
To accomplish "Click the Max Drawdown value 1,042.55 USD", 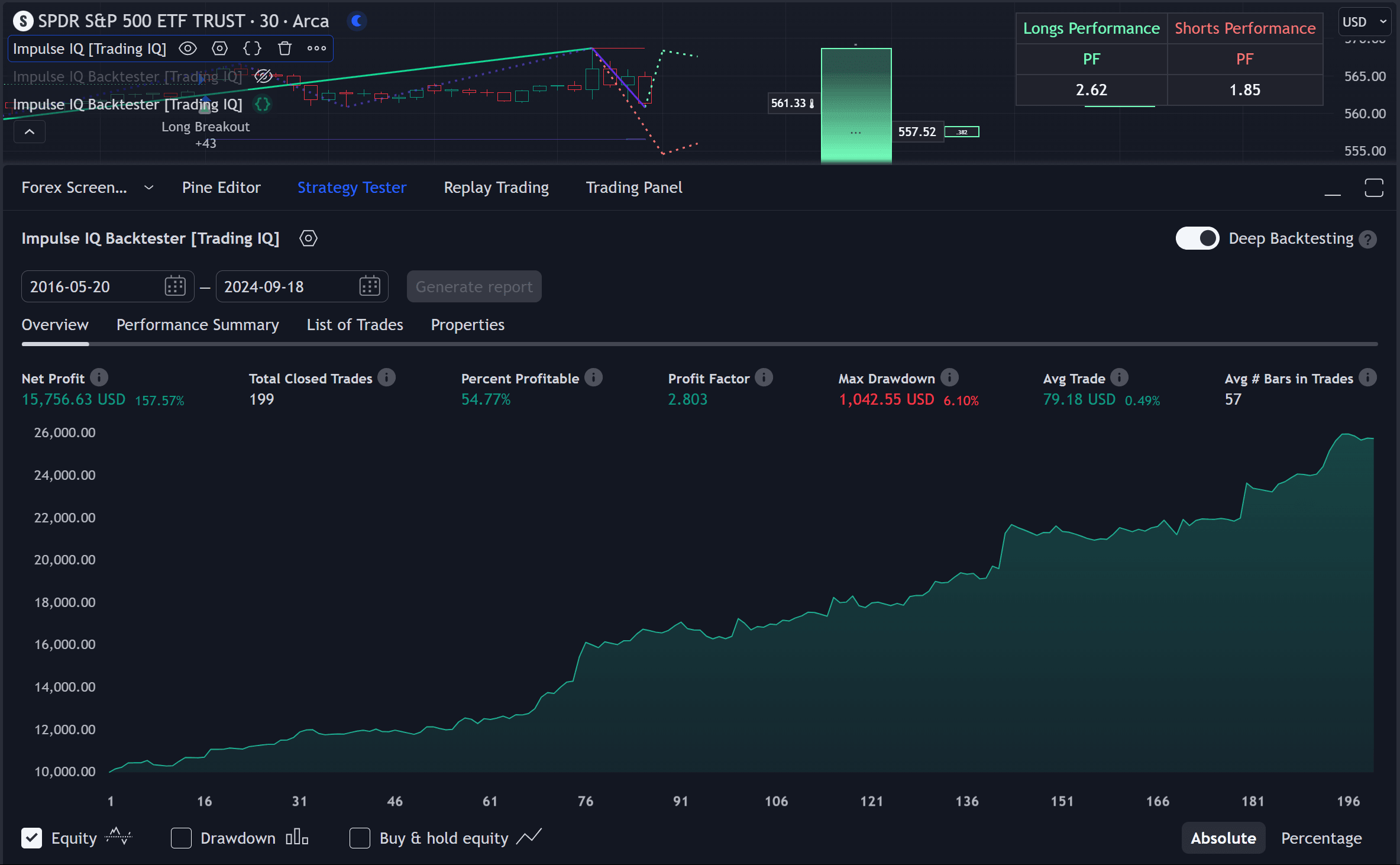I will coord(887,400).
